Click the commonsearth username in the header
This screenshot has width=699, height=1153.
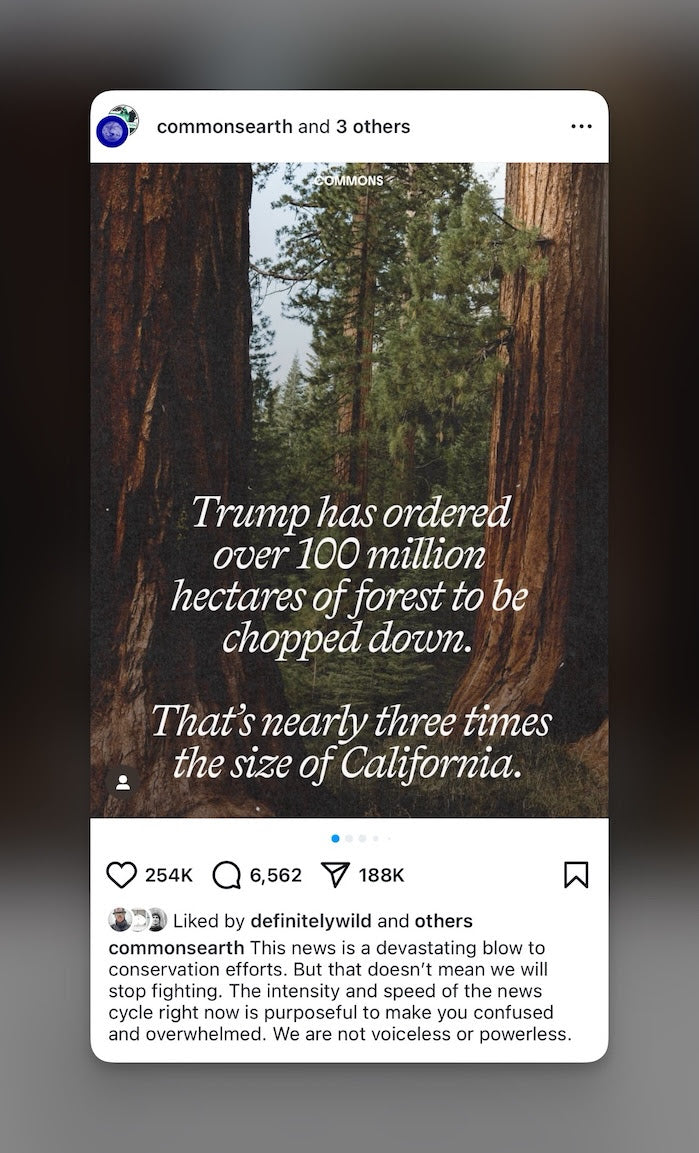tap(225, 127)
